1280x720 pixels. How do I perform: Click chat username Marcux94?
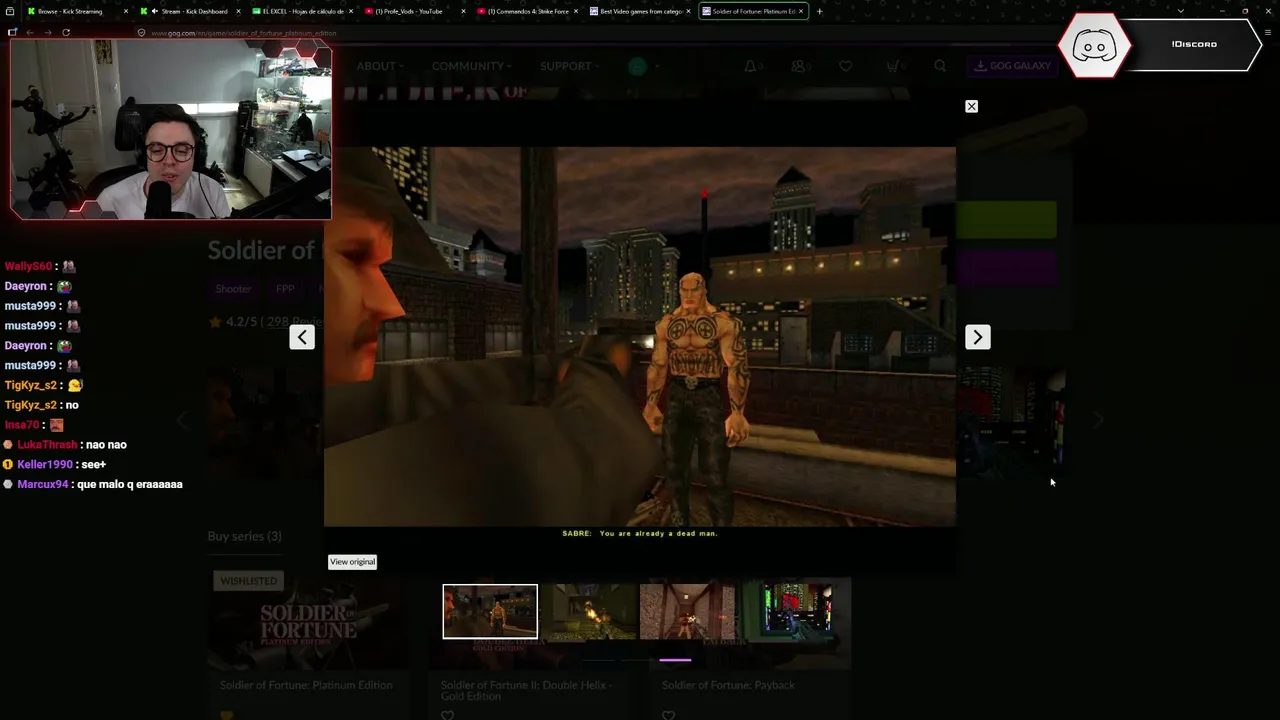43,484
